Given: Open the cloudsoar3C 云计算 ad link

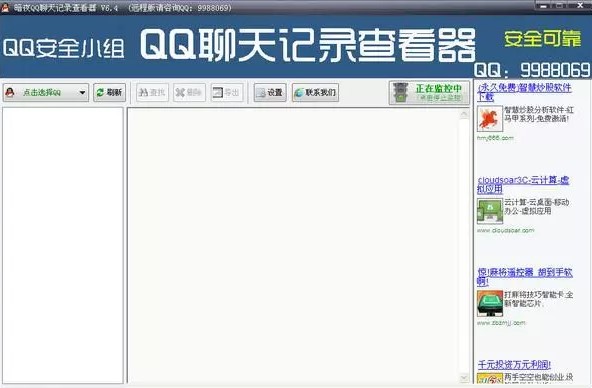Looking at the screenshot, I should point(523,185).
